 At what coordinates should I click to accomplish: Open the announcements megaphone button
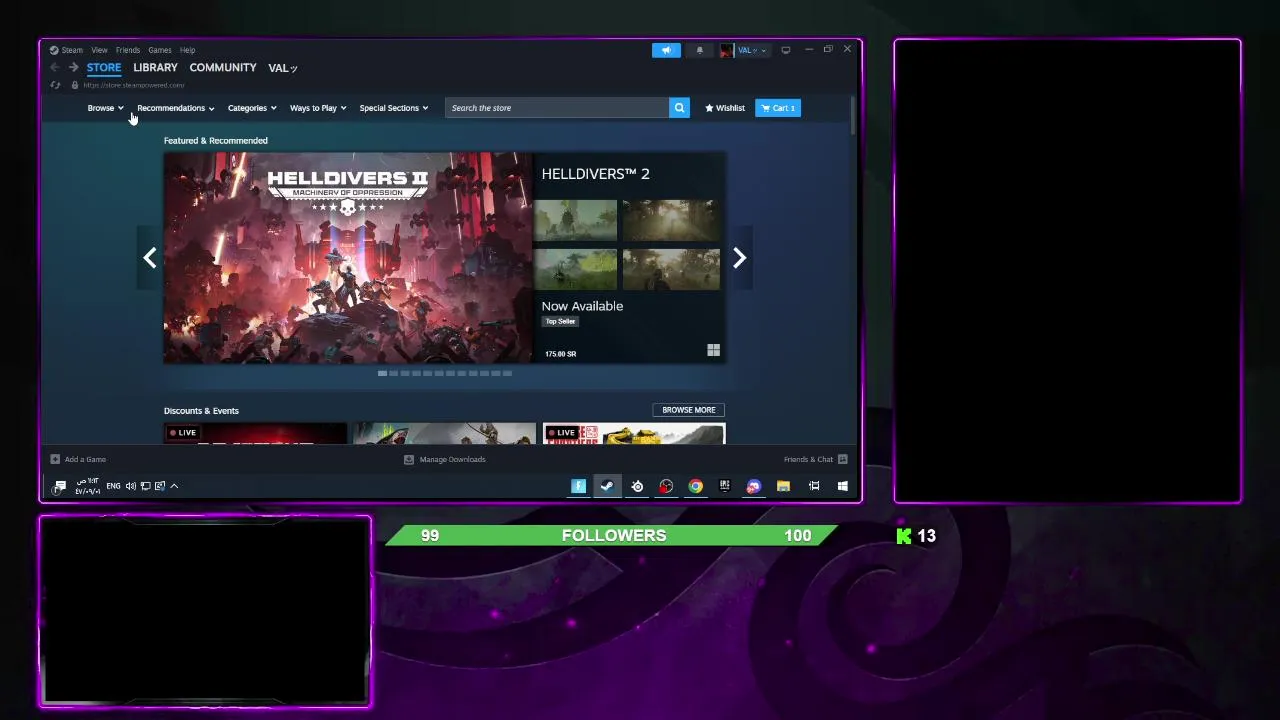coord(666,50)
